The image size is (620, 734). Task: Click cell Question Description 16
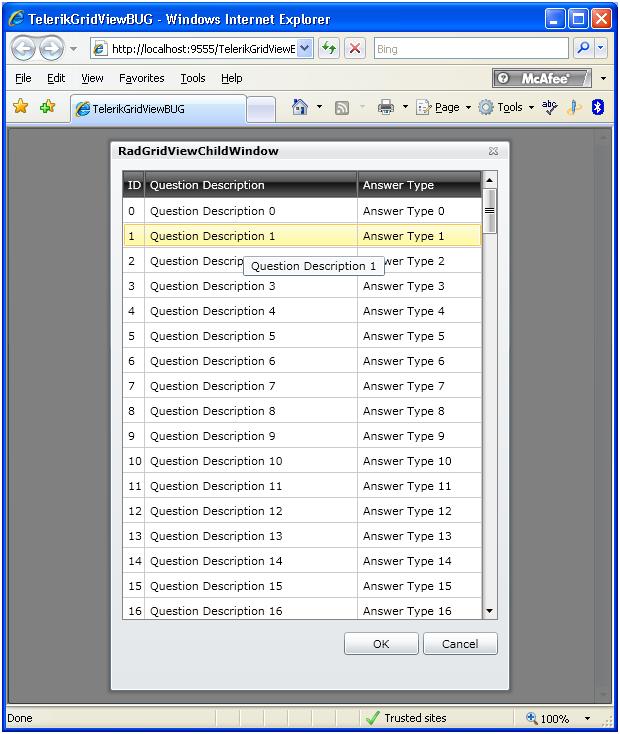tap(251, 610)
